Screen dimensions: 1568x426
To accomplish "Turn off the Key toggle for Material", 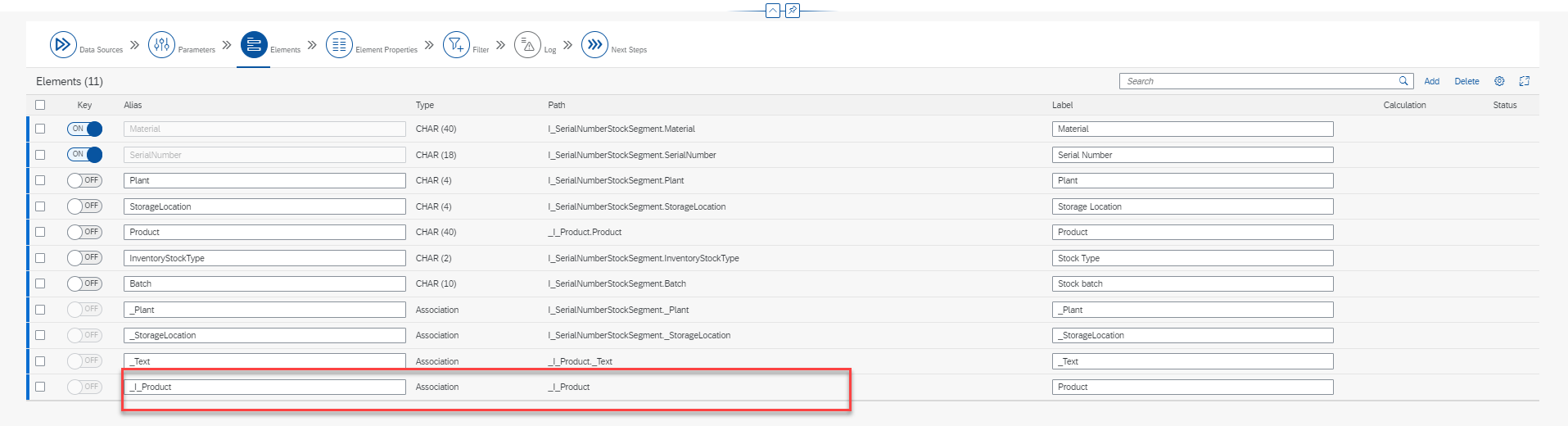I will [85, 129].
